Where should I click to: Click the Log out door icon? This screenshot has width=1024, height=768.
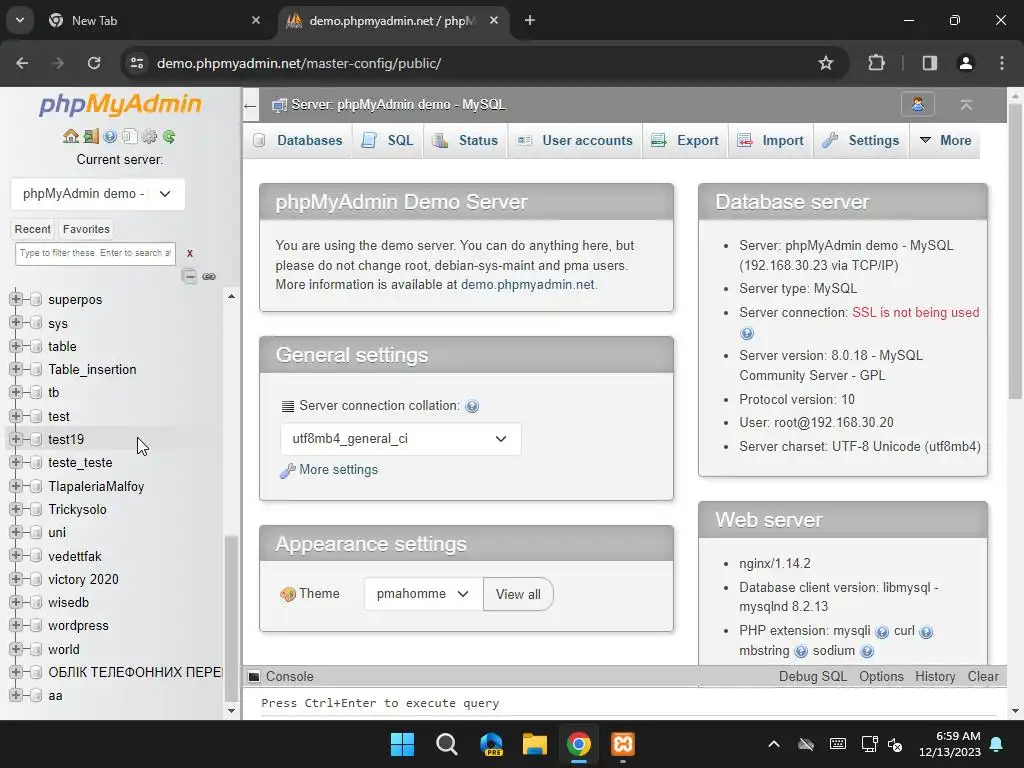(91, 136)
